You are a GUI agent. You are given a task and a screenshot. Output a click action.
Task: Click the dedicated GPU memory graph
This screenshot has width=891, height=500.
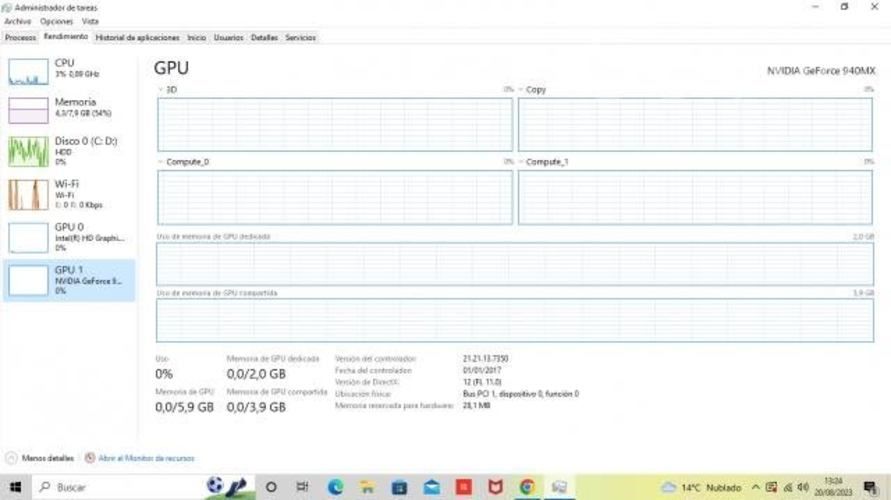515,264
